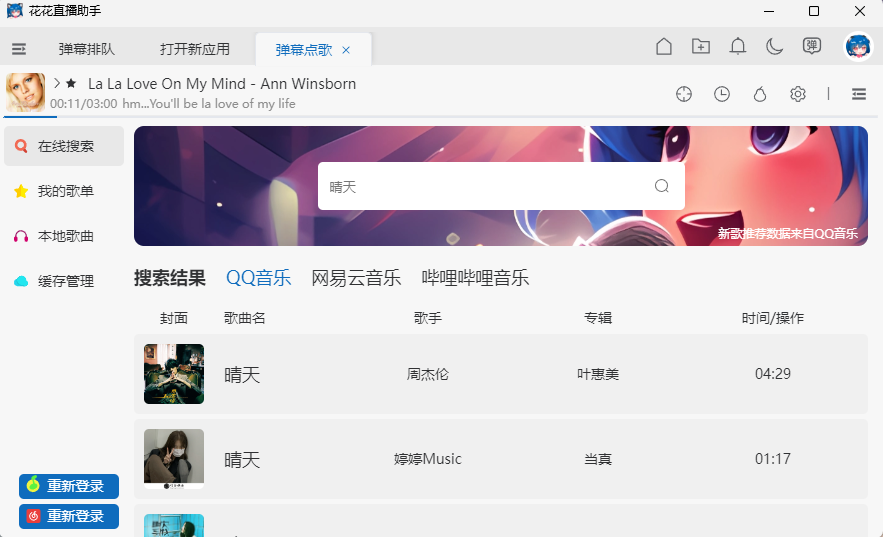Minimize the 花花直播助手 window
The width and height of the screenshot is (883, 537).
coord(769,11)
